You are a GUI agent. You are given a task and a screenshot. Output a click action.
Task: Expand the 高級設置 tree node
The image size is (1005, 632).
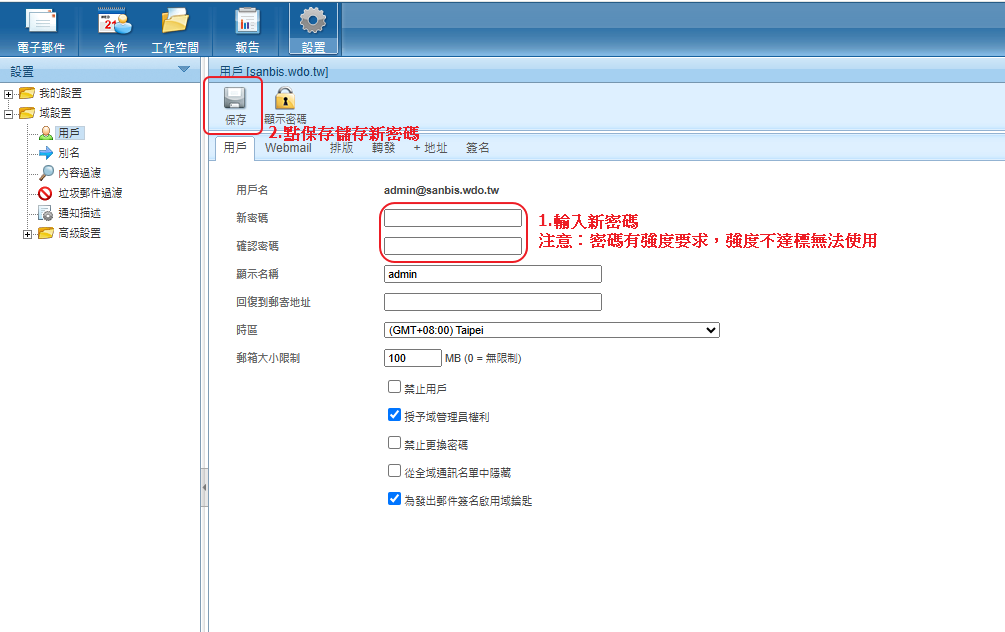pyautogui.click(x=27, y=233)
